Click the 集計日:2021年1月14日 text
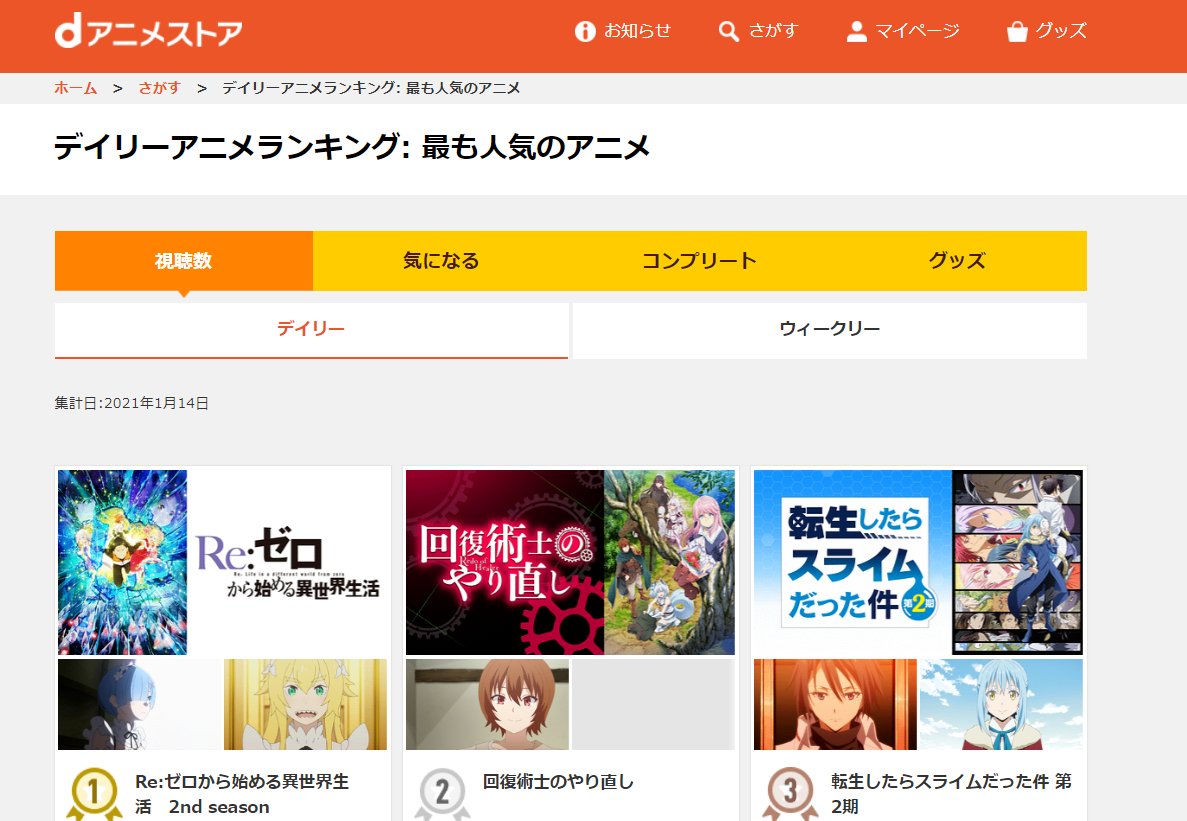This screenshot has height=821, width=1187. pos(132,403)
